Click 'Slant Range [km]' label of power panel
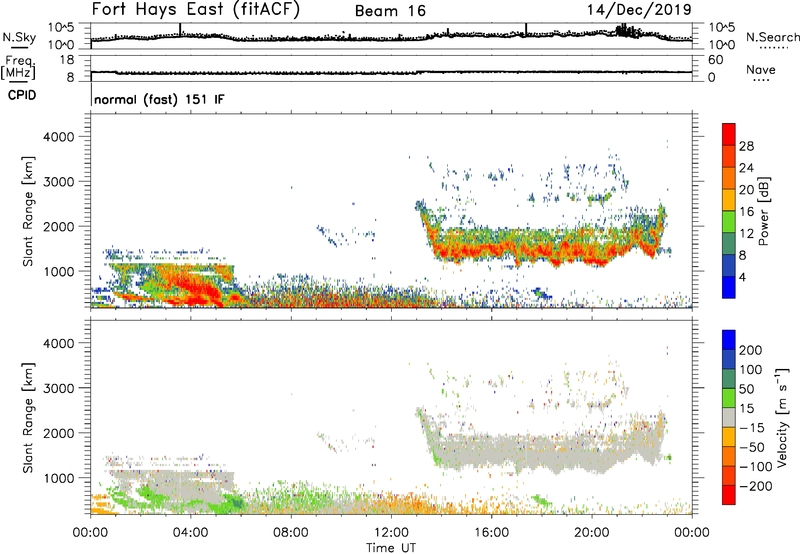The image size is (800, 554). pos(28,211)
